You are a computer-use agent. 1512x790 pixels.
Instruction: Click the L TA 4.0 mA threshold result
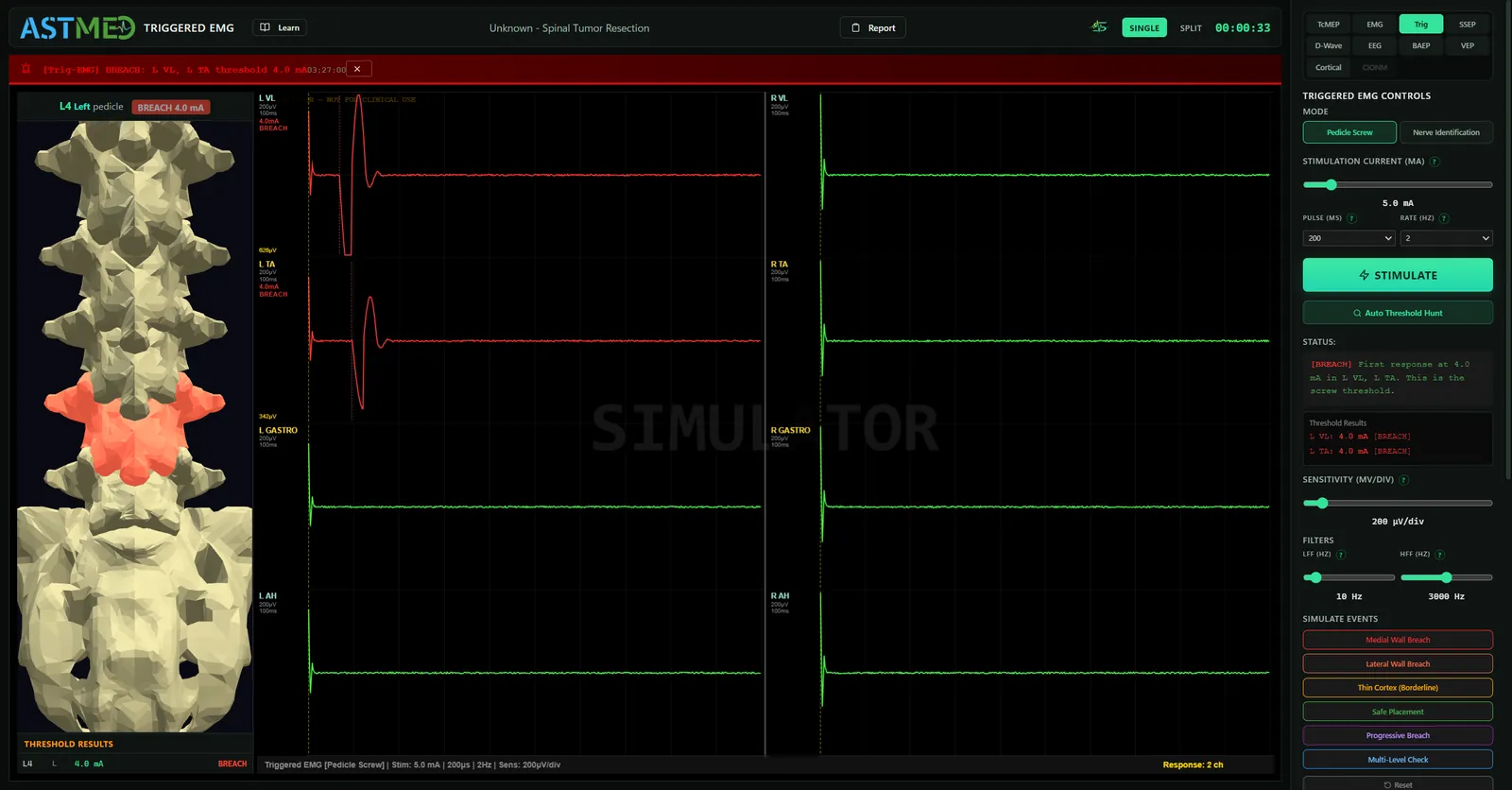tap(1360, 452)
